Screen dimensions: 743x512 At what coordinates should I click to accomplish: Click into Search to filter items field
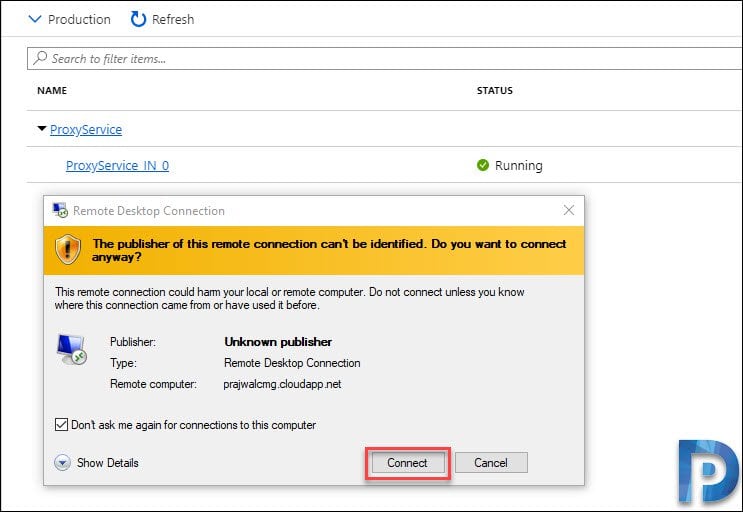pos(384,58)
